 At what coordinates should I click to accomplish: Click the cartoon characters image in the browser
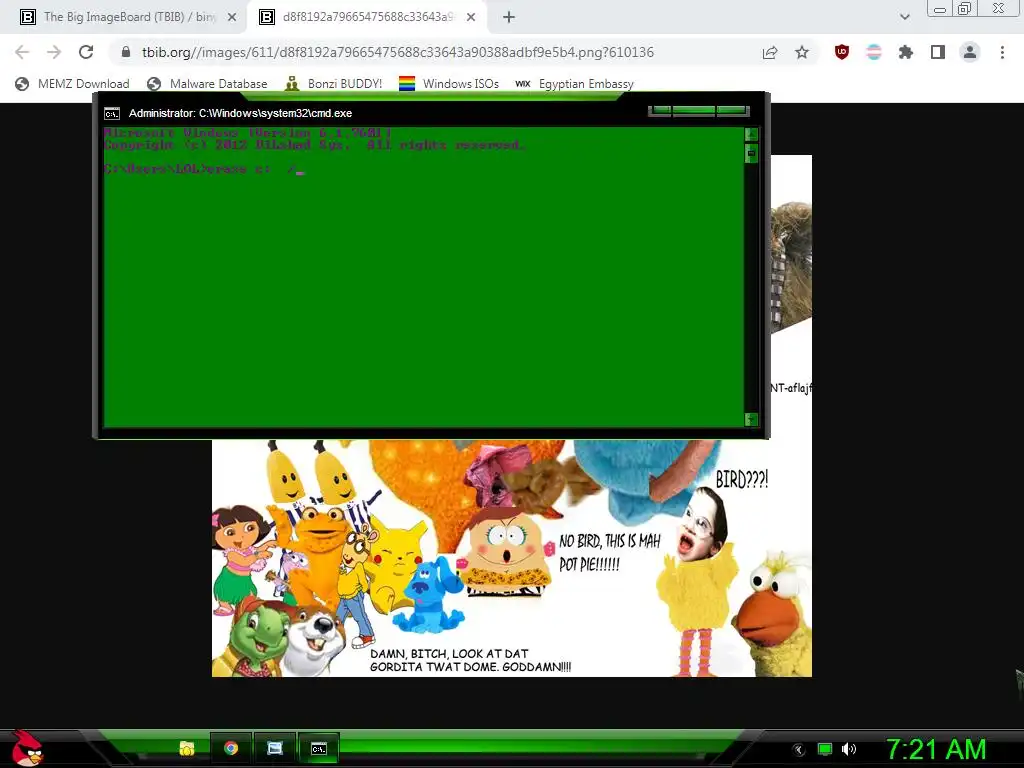click(511, 558)
